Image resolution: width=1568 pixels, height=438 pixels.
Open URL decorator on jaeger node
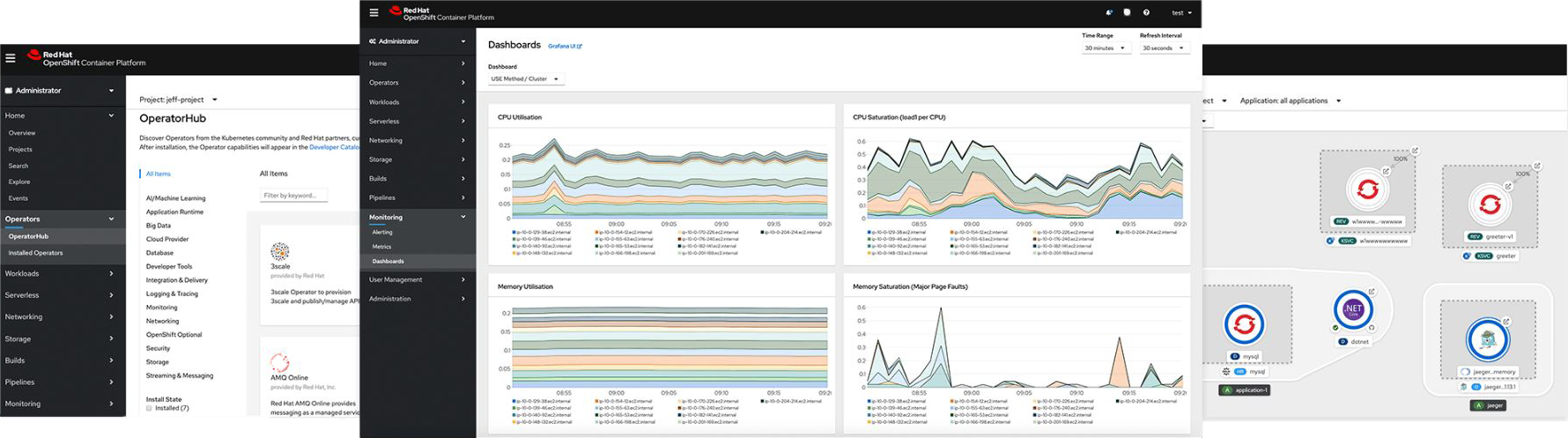click(1506, 321)
